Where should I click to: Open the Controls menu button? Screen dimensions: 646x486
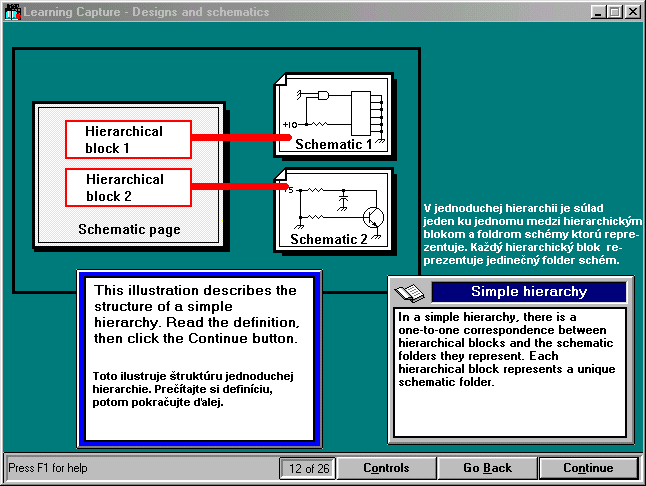pyautogui.click(x=385, y=468)
